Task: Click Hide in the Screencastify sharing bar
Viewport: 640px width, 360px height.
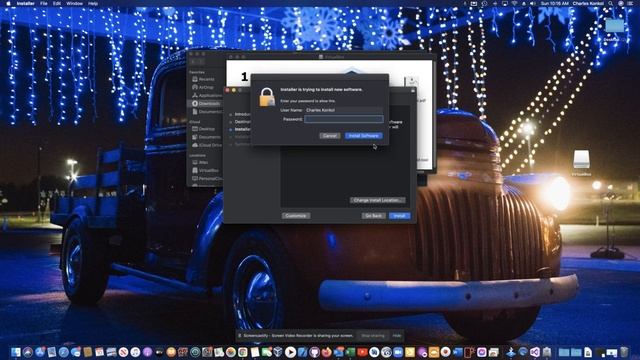Action: coord(397,336)
